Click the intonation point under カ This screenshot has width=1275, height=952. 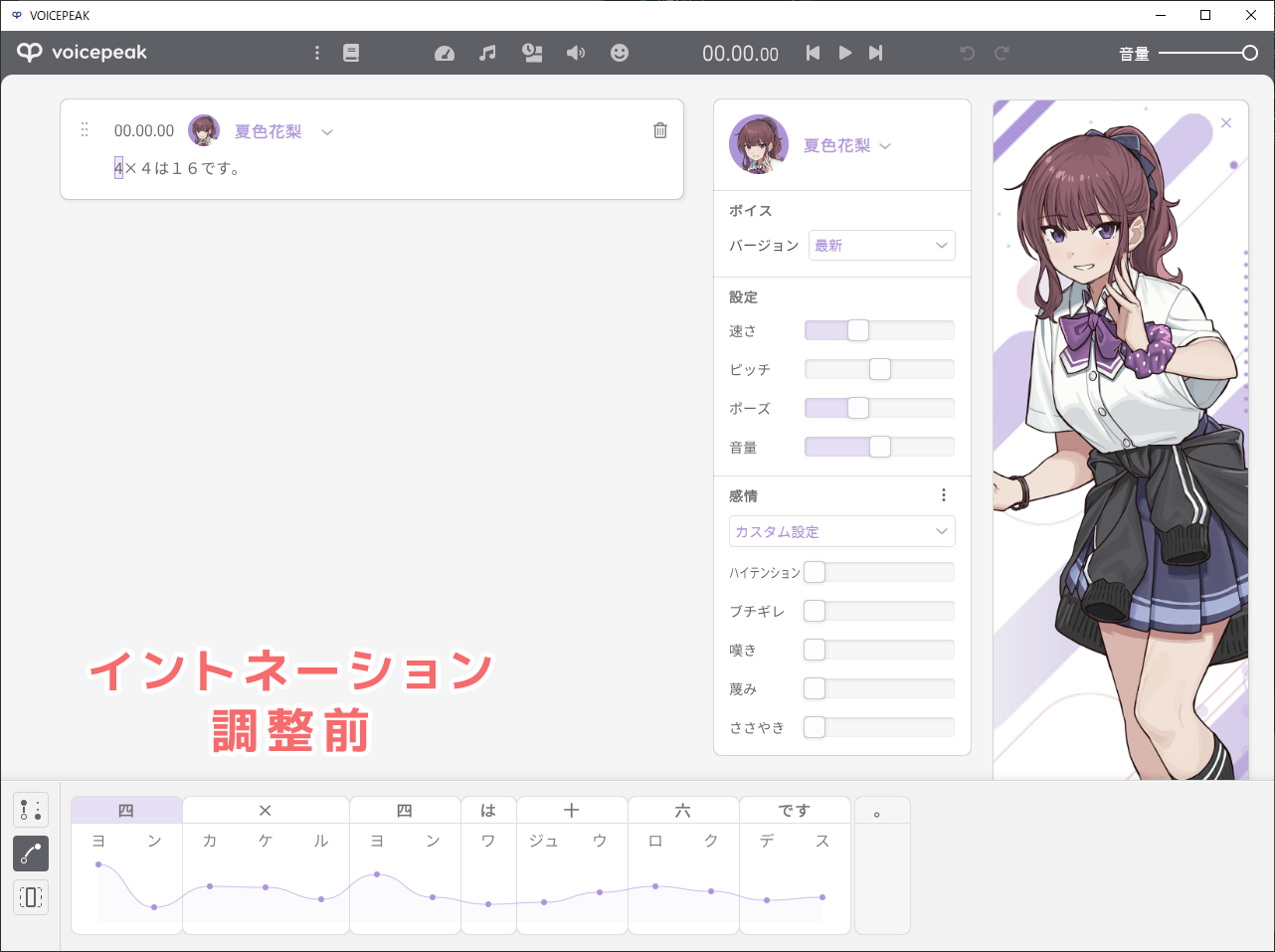click(x=210, y=885)
